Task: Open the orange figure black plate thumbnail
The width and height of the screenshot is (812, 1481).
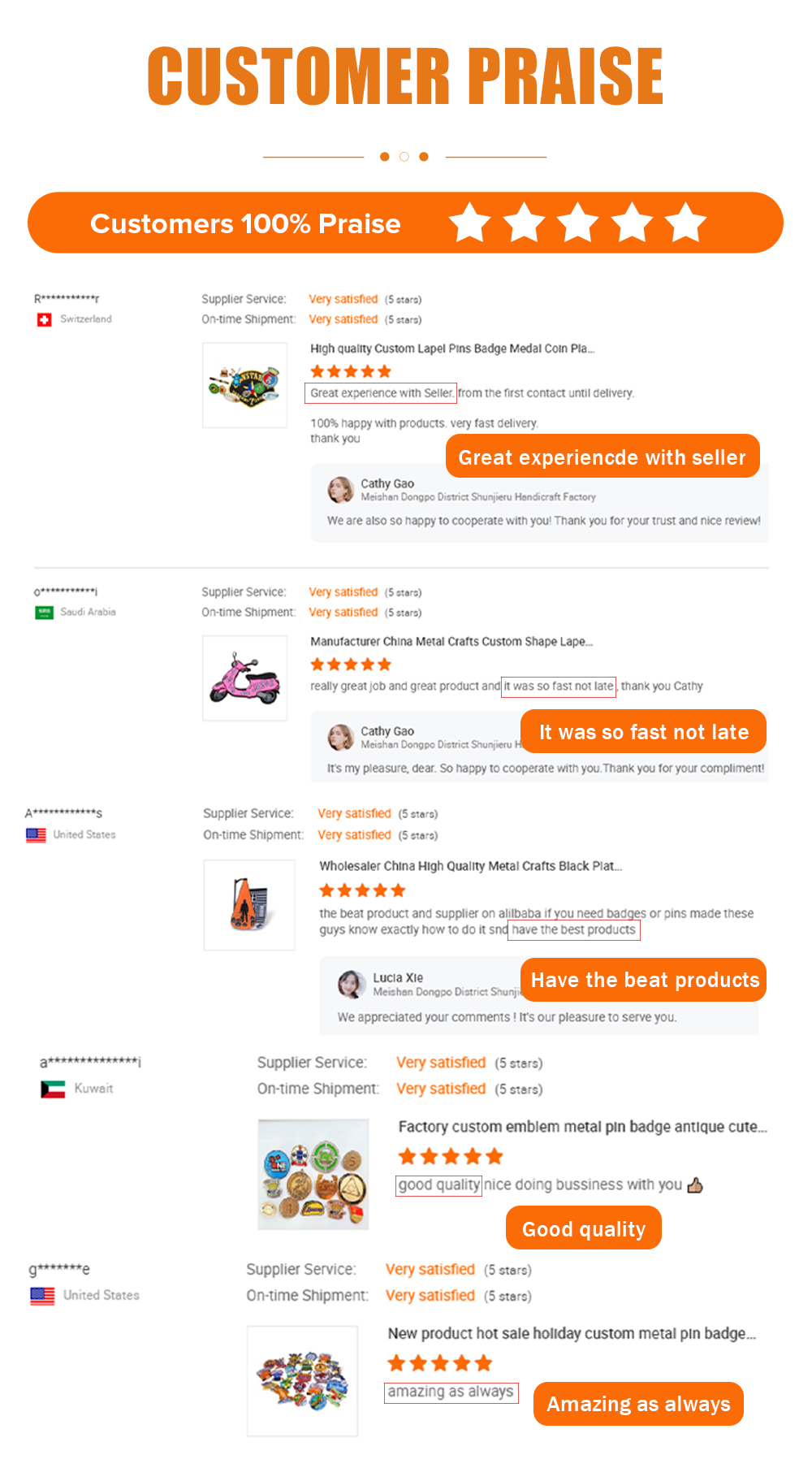Action: coord(249,905)
